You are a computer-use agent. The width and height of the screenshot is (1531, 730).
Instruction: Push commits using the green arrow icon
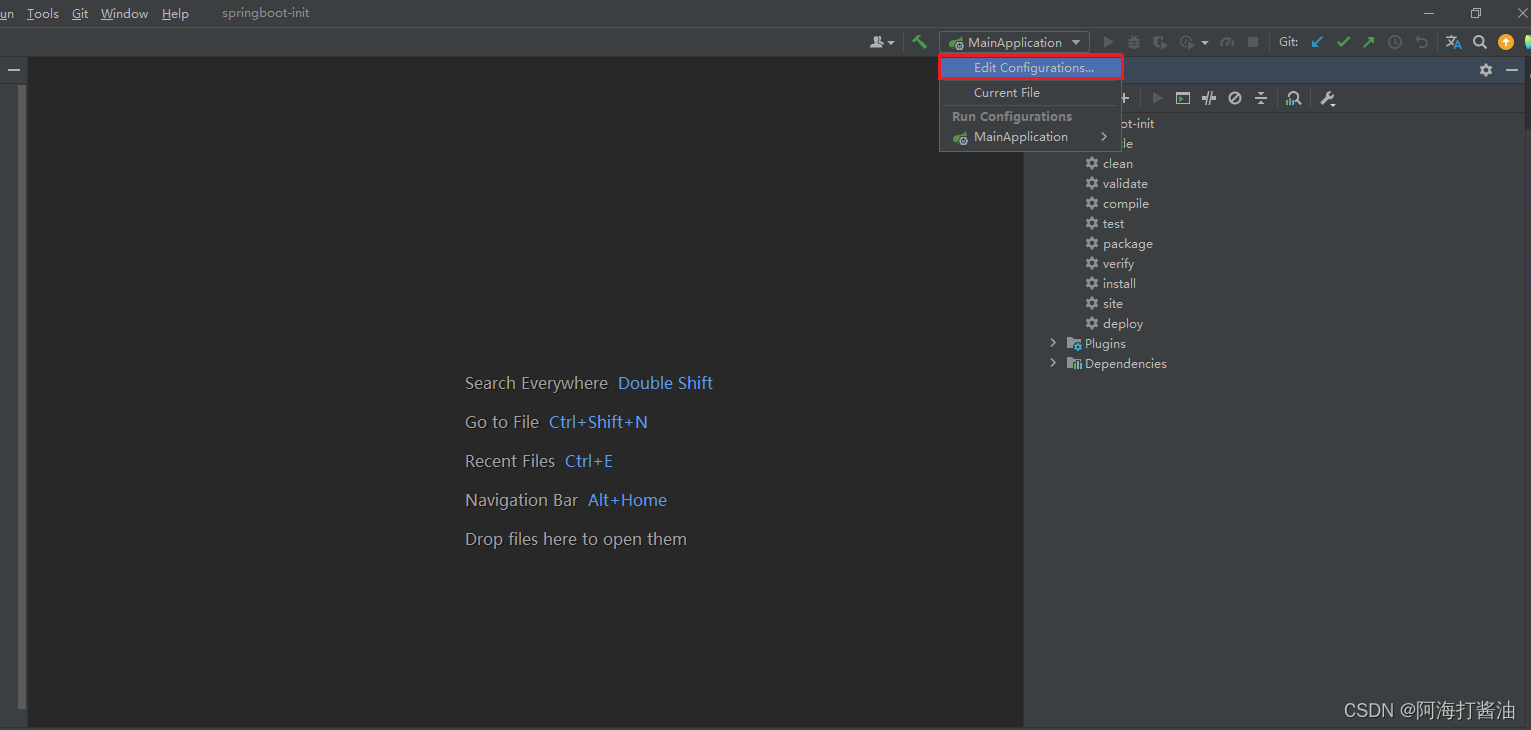(x=1368, y=42)
